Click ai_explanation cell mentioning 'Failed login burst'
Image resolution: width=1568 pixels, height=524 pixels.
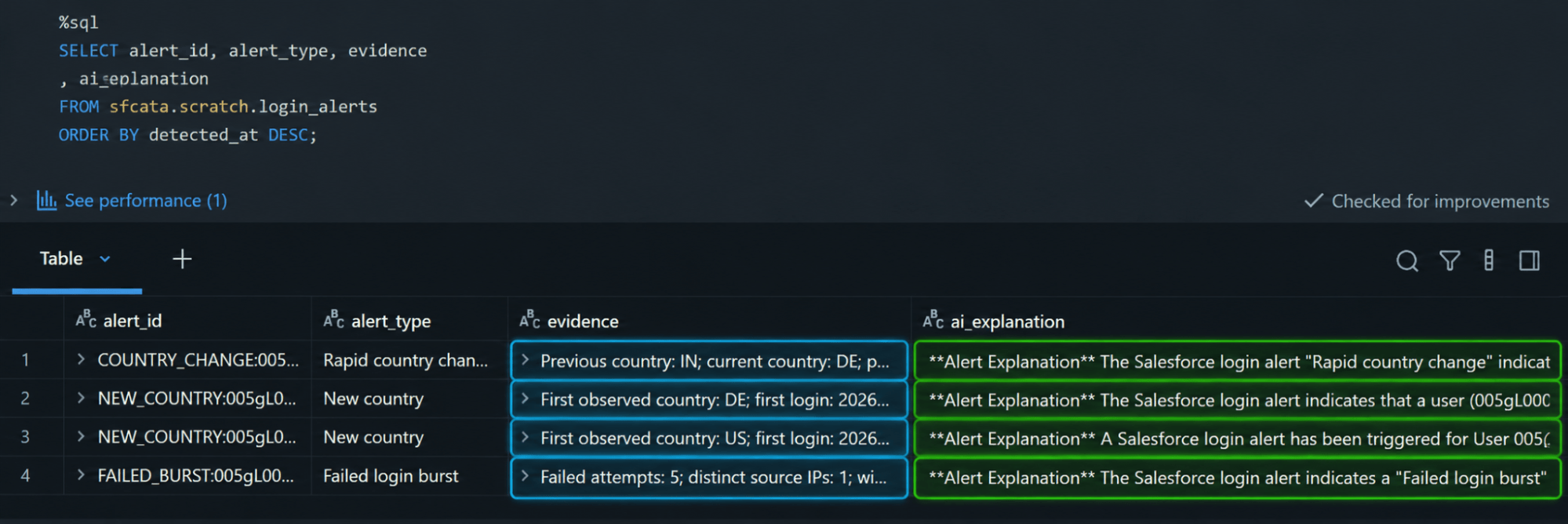[x=1238, y=478]
